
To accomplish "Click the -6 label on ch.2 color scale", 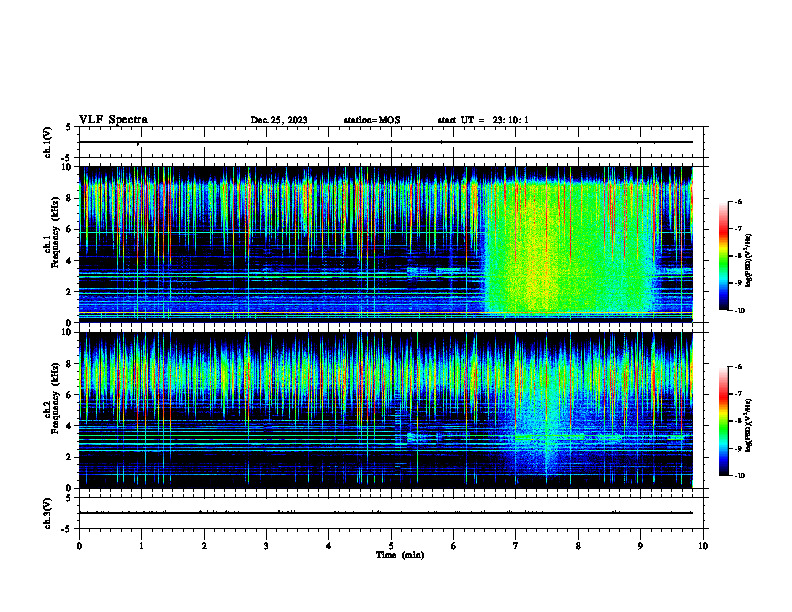I will pos(738,367).
